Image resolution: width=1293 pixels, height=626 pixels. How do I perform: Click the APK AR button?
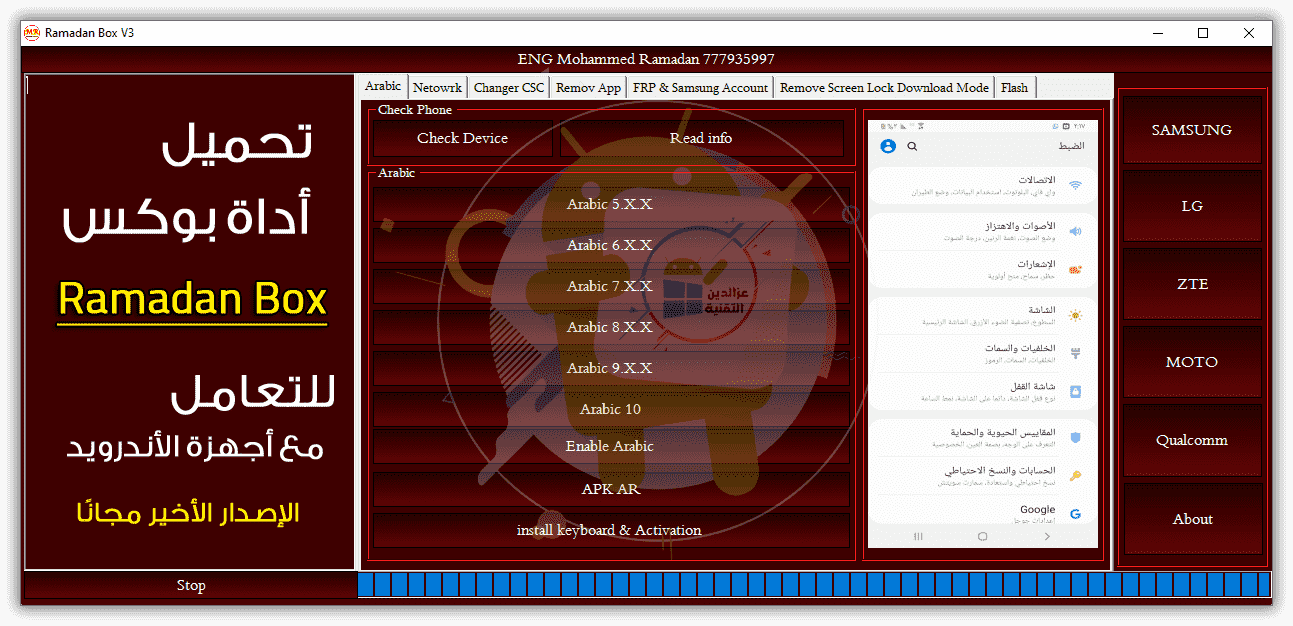coord(610,489)
